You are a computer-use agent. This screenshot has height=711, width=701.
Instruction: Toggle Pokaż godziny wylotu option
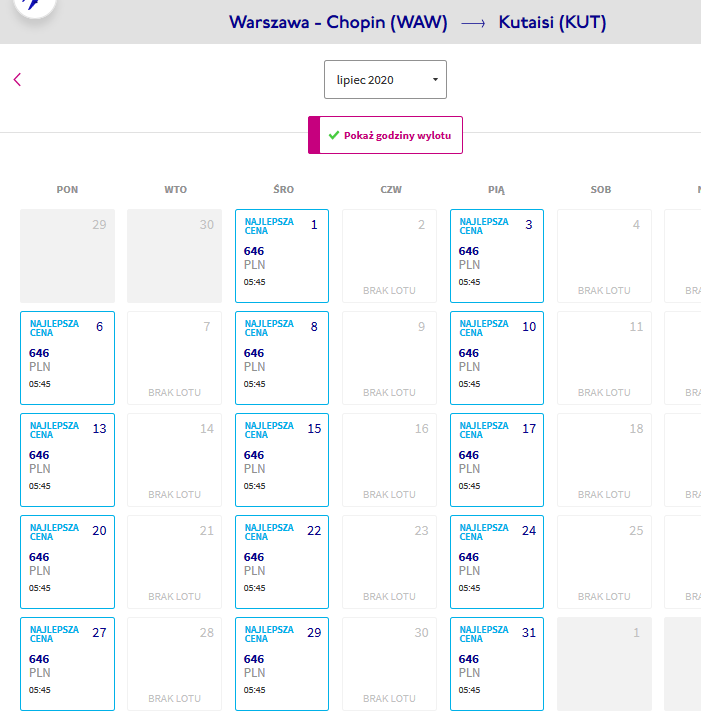[x=385, y=135]
